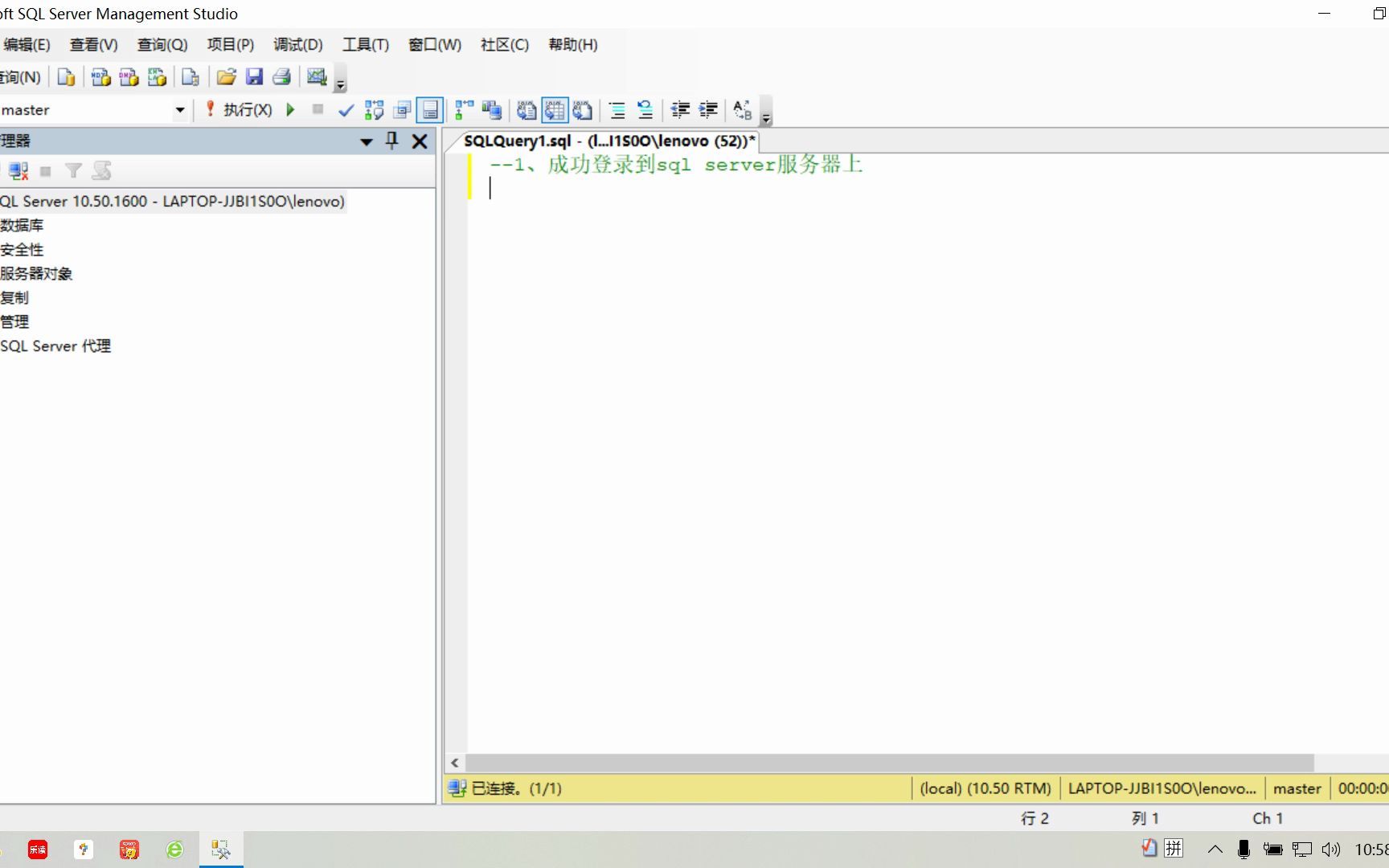Toggle Include Actual Execution Plan
1389x868 pixels.
[x=464, y=110]
